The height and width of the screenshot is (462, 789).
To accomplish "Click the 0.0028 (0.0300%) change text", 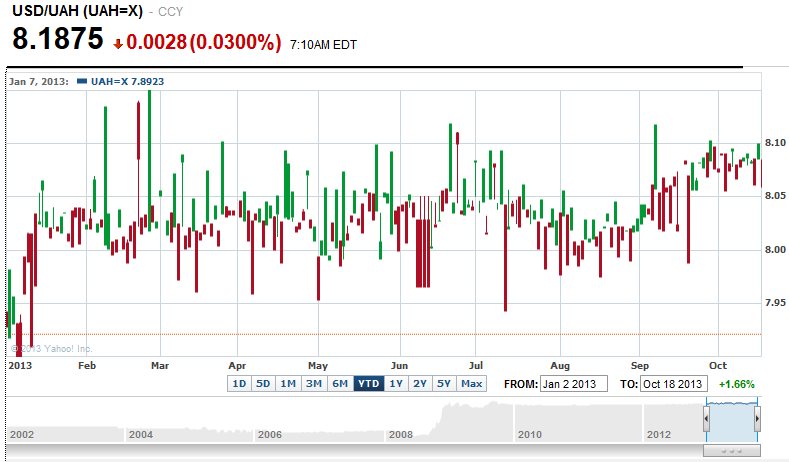I will 204,42.
